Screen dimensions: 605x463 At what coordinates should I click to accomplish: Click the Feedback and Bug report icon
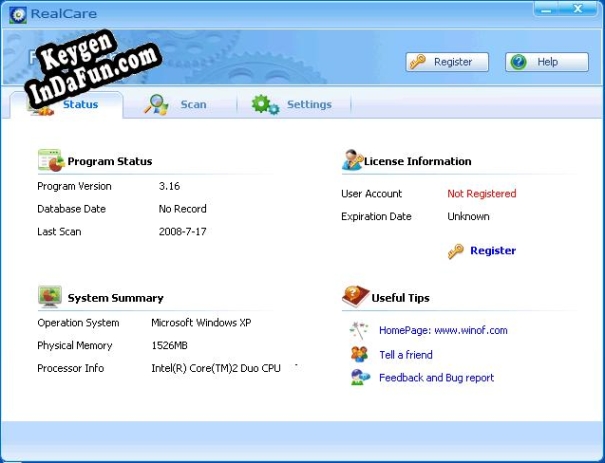(360, 377)
